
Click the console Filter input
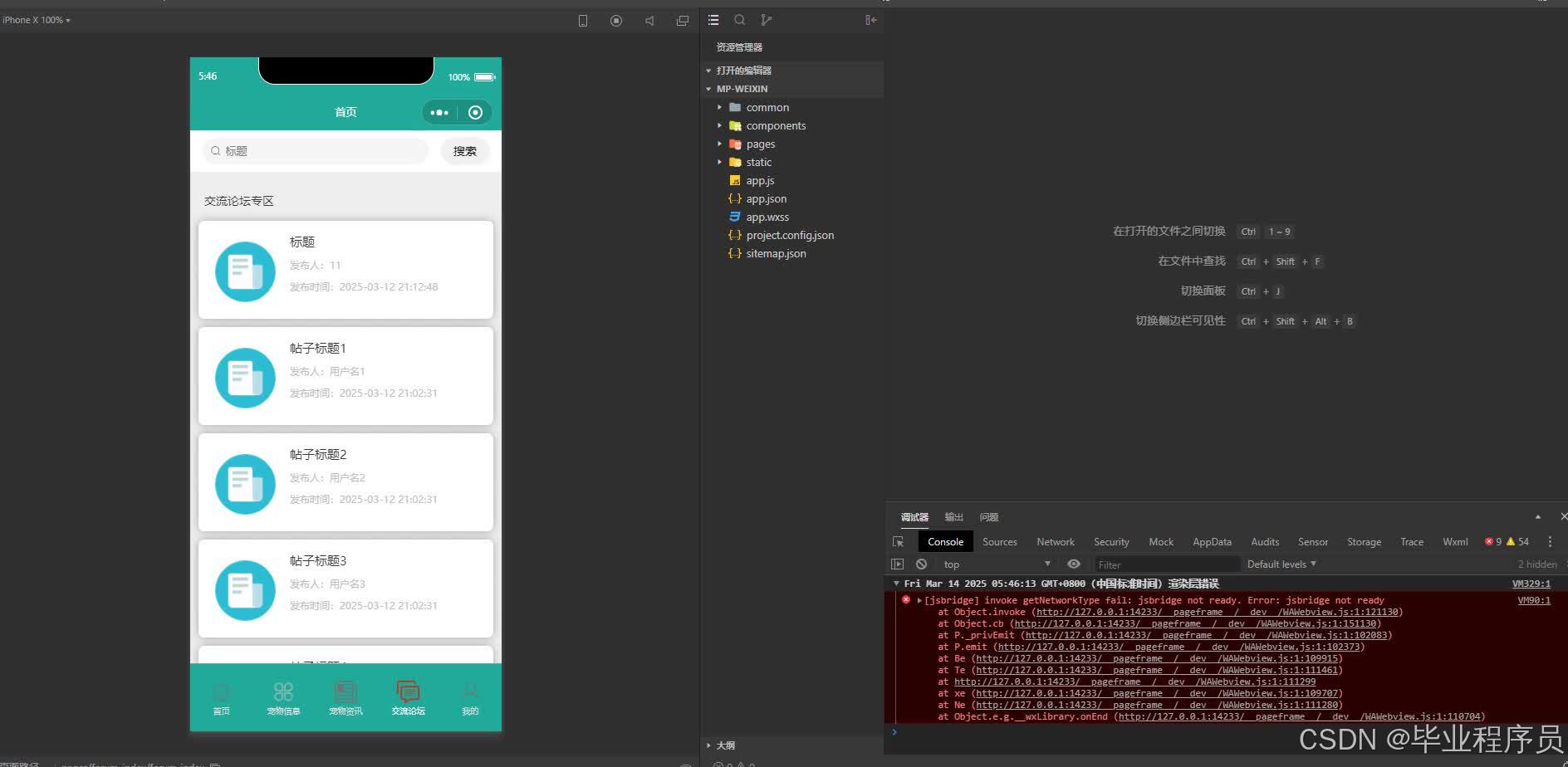(1166, 564)
